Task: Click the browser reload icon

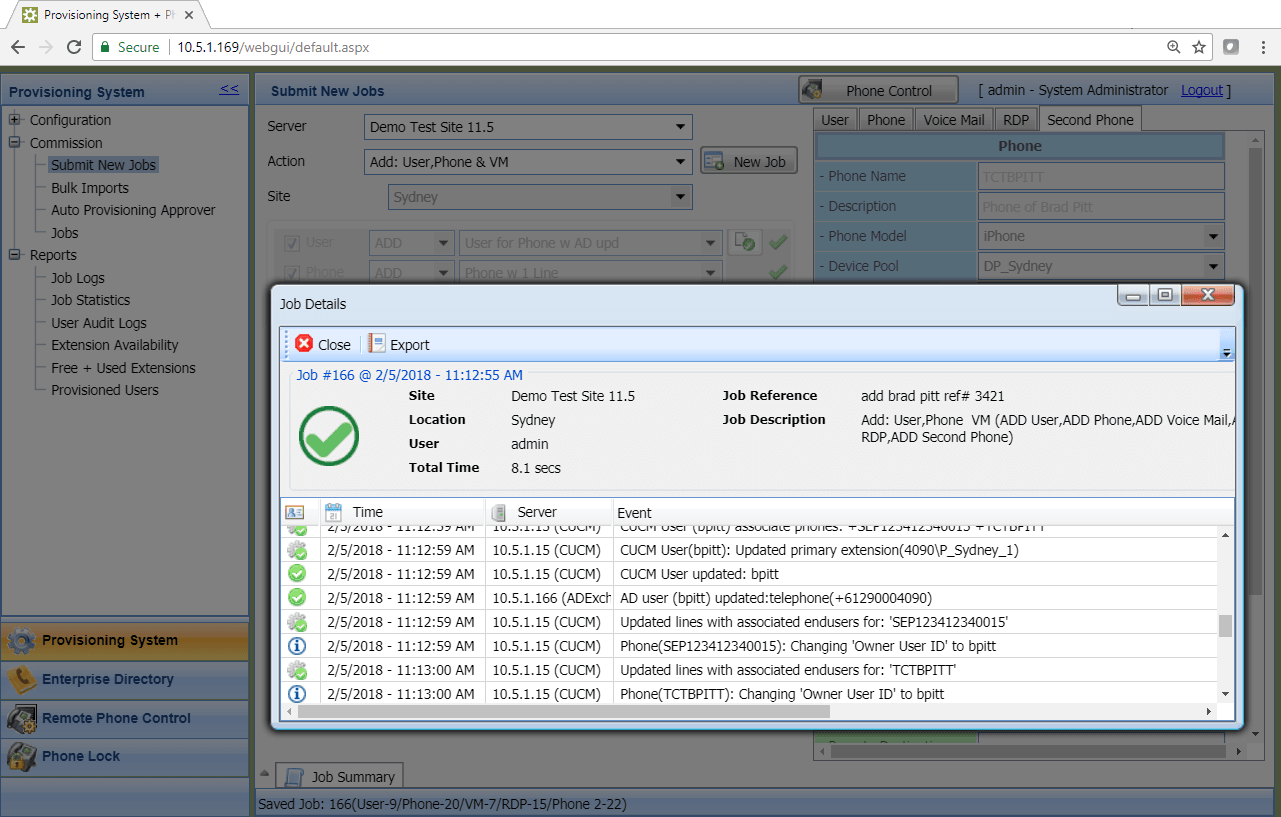Action: [74, 47]
